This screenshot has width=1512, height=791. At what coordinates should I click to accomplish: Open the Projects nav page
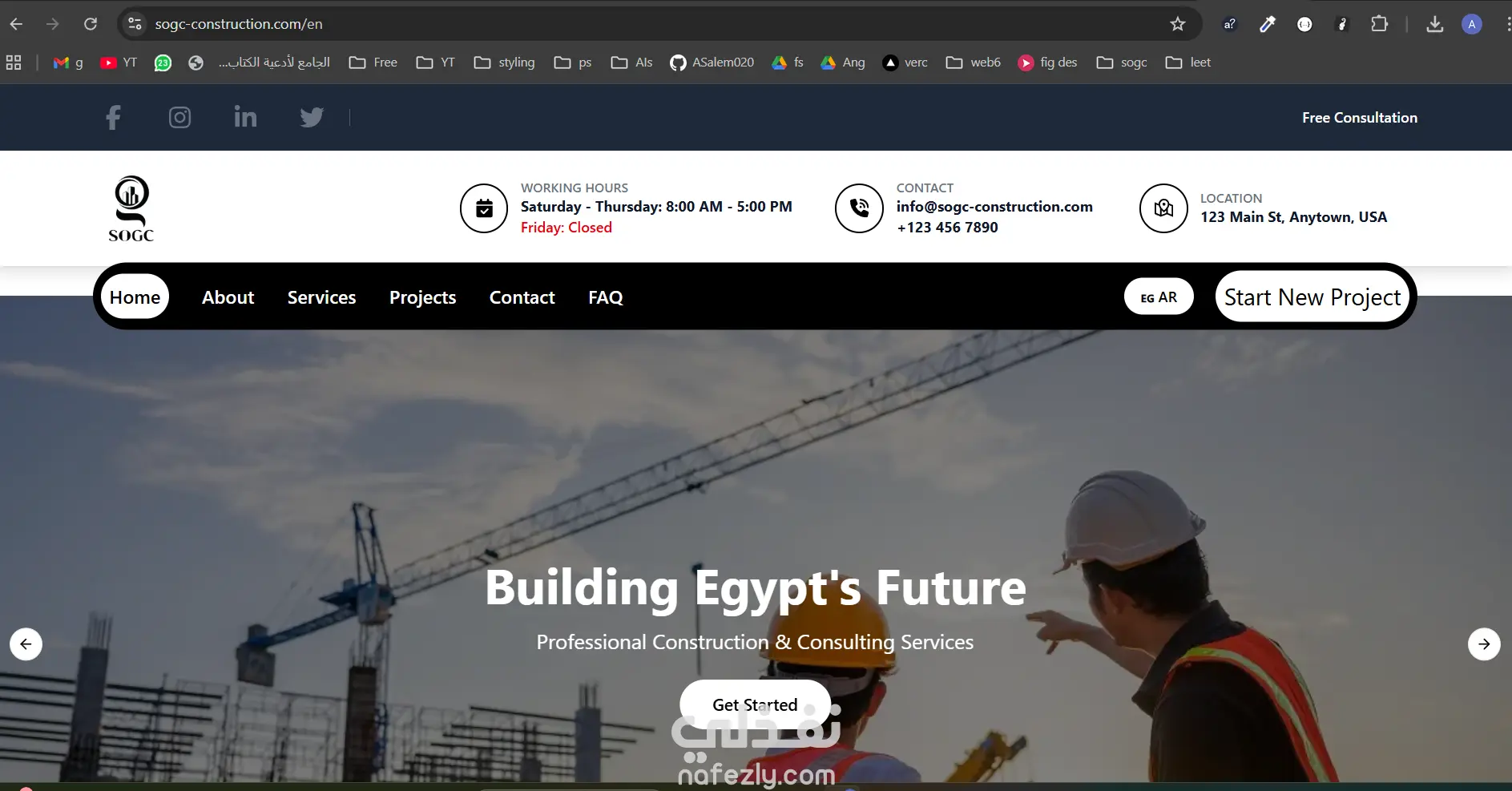pyautogui.click(x=422, y=297)
